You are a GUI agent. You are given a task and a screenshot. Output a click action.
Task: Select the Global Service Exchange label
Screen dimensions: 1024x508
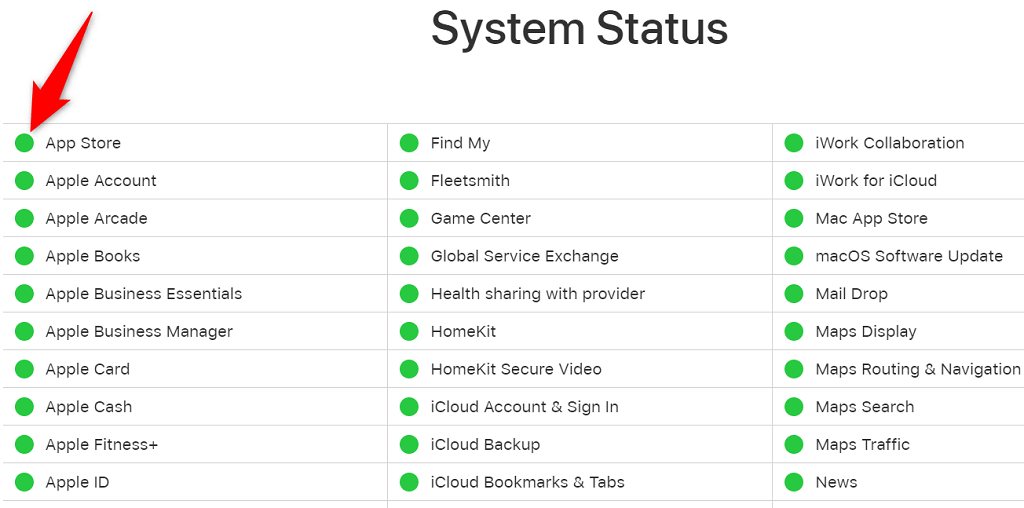[x=524, y=256]
